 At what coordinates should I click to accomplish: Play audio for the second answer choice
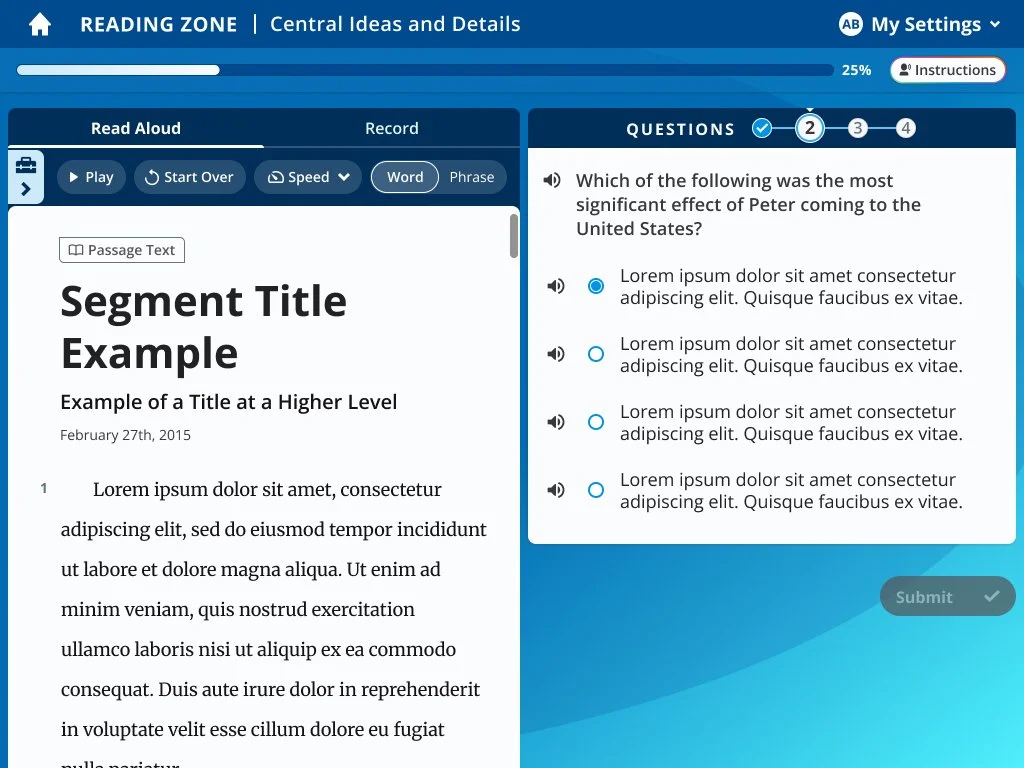(x=556, y=354)
